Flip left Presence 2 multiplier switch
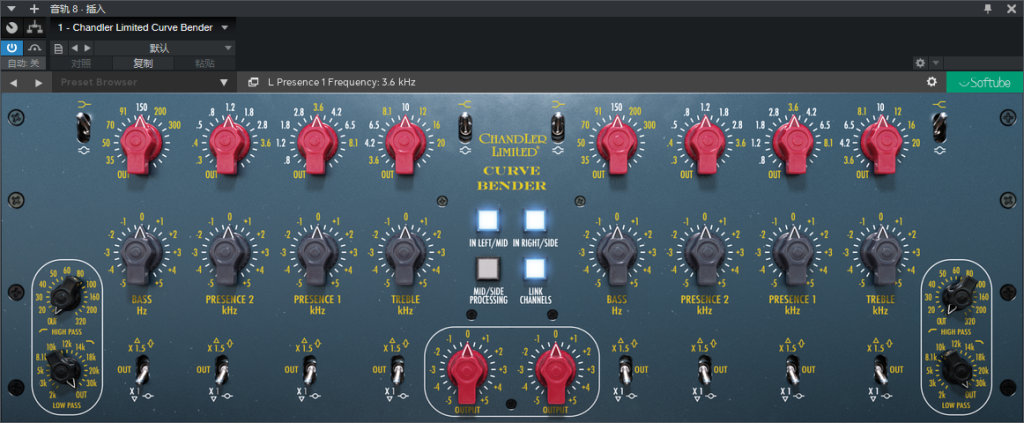This screenshot has width=1024, height=423. [223, 370]
